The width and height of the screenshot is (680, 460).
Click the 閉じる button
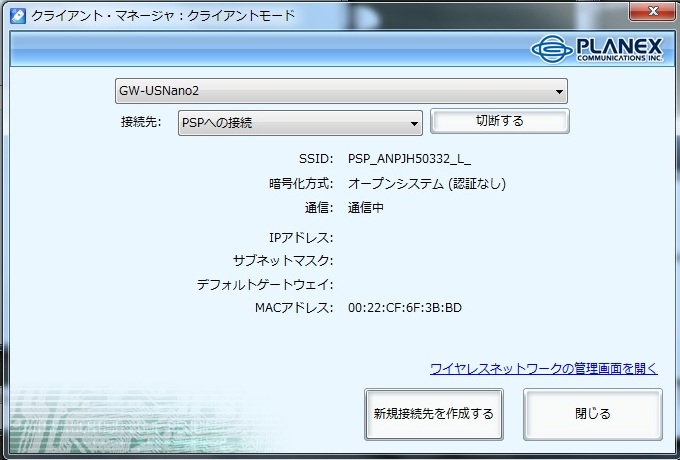click(593, 414)
